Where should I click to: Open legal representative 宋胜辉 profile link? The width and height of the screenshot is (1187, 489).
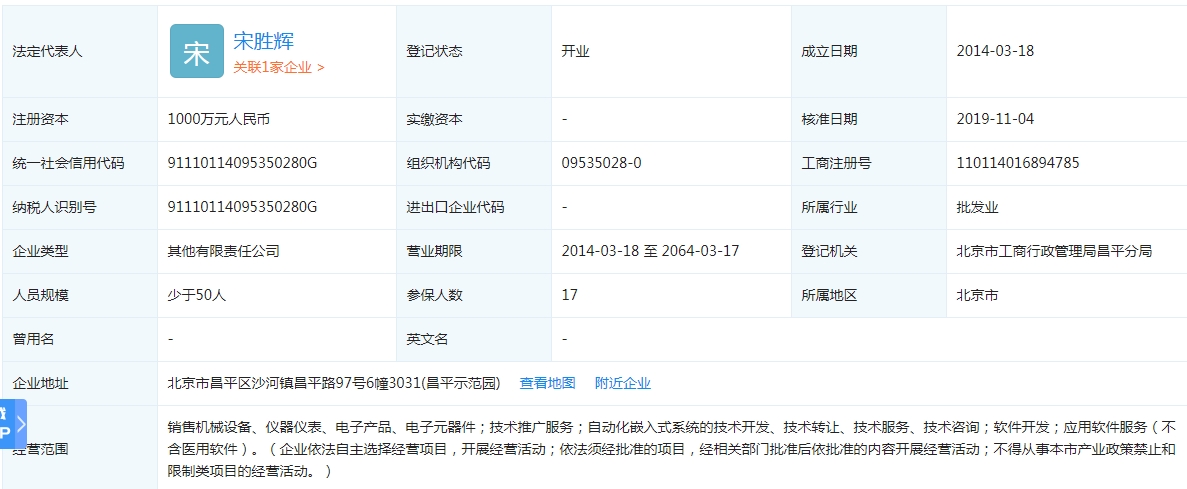click(x=263, y=41)
